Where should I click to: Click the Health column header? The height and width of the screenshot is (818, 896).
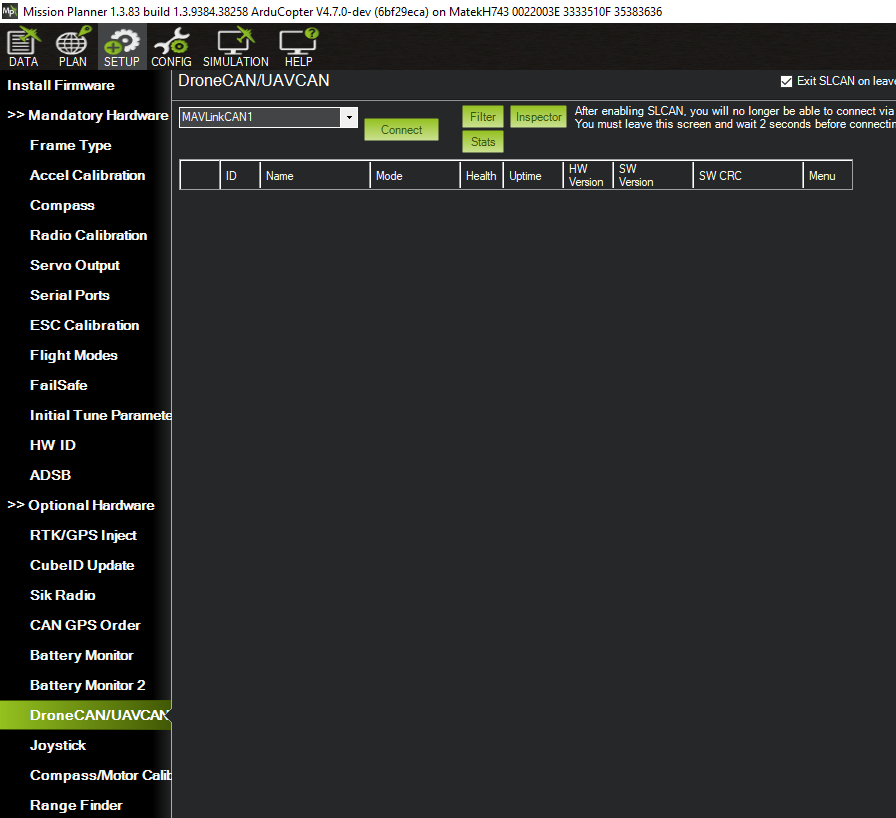(481, 176)
